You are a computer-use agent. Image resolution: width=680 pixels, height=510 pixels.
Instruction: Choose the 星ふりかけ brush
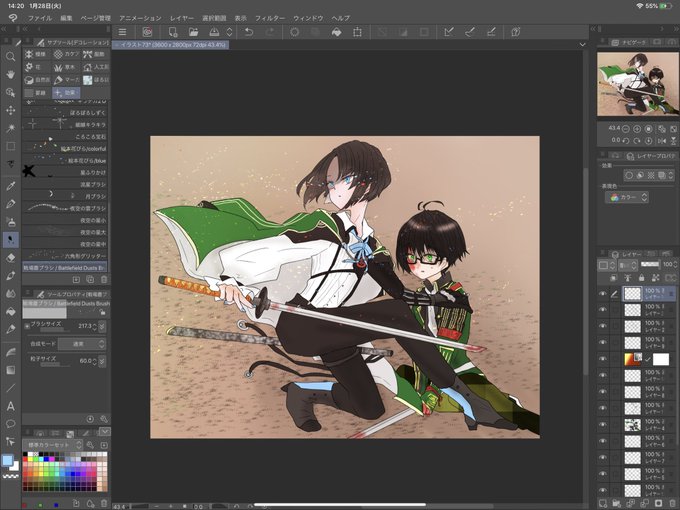[x=65, y=172]
